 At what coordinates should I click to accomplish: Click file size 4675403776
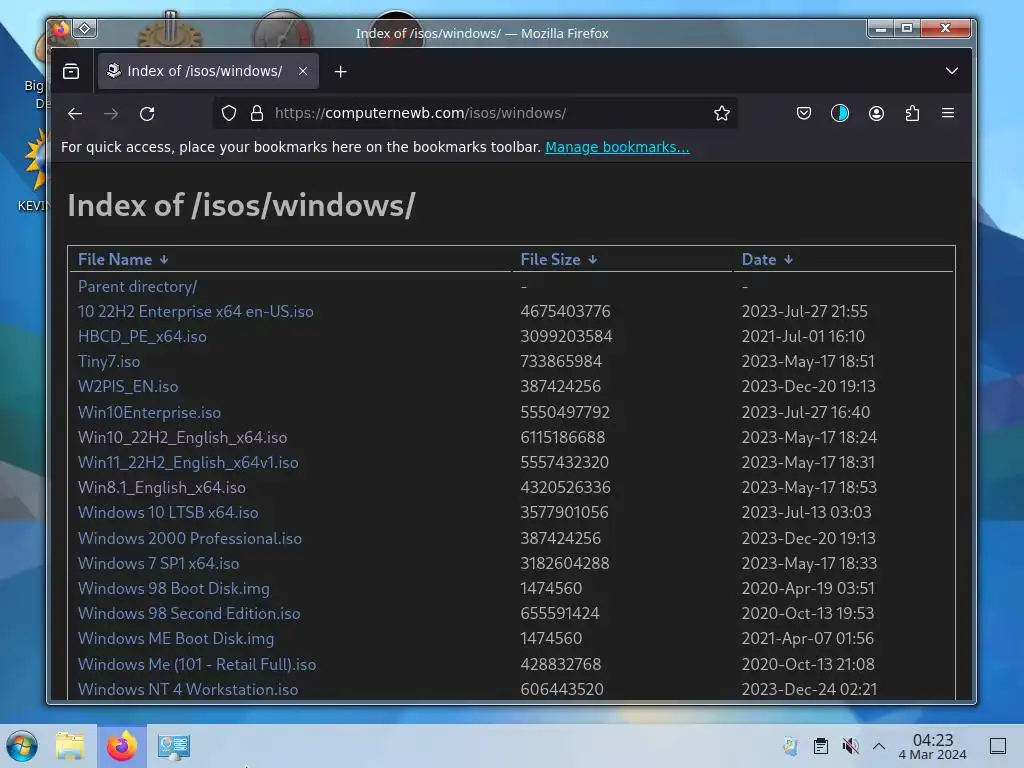(x=565, y=312)
